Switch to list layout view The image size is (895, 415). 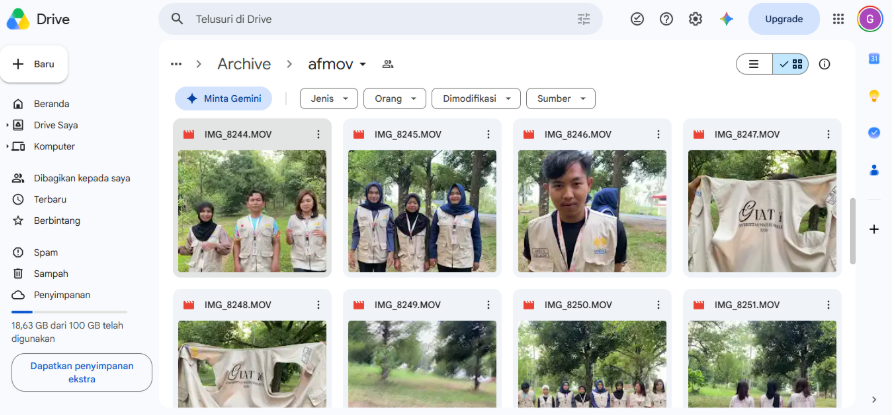[754, 64]
